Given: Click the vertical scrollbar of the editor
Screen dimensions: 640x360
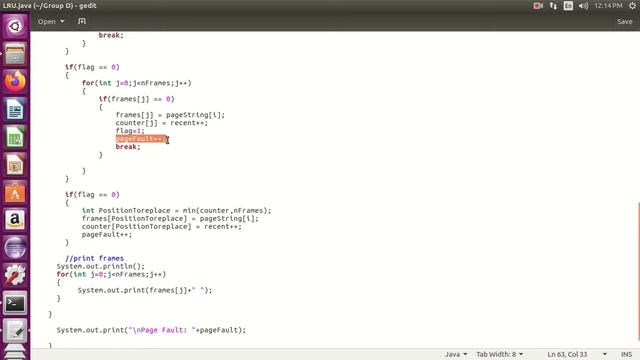Looking at the screenshot, I should 638,271.
